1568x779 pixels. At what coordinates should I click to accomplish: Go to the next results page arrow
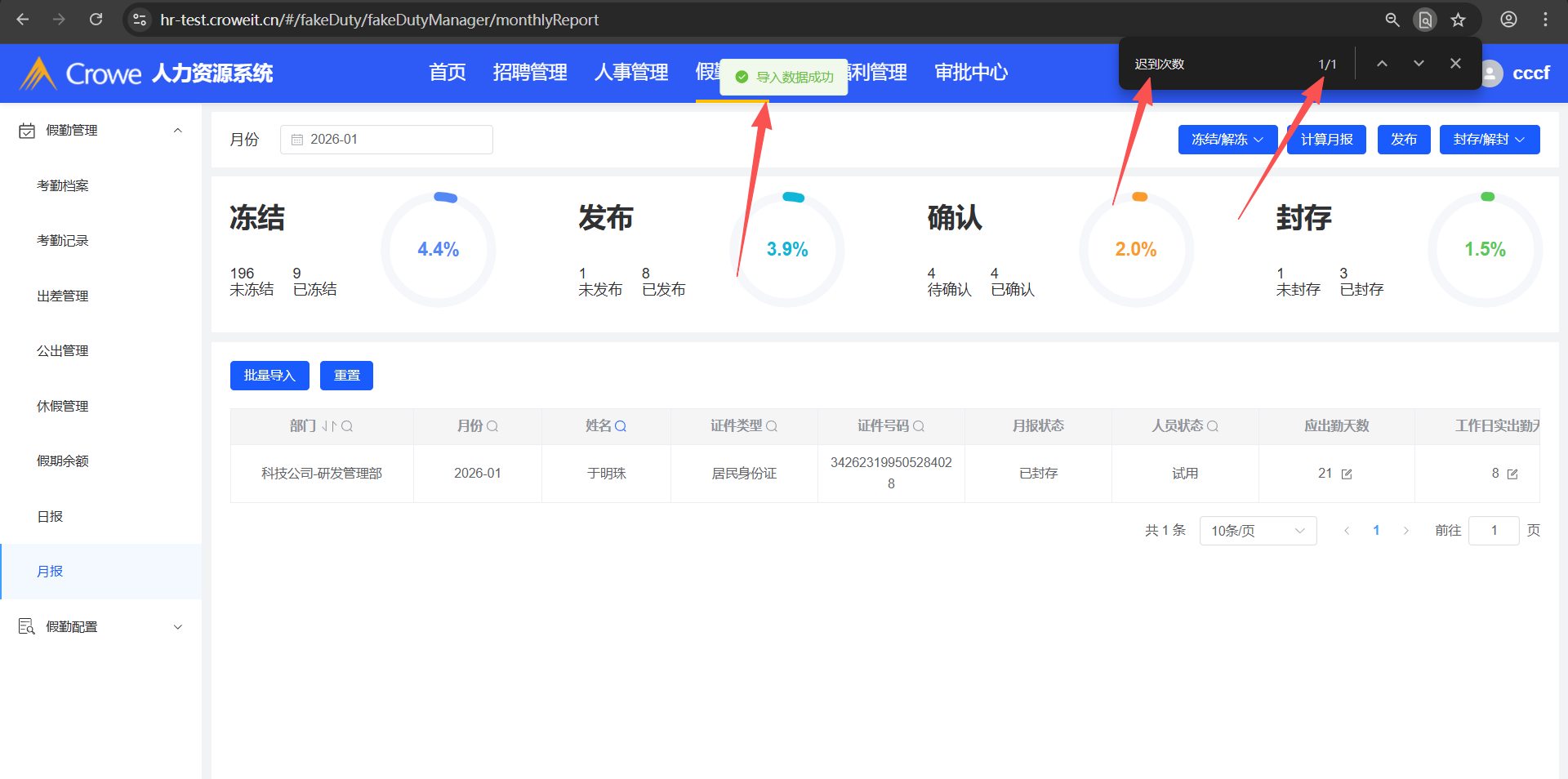(x=1405, y=531)
